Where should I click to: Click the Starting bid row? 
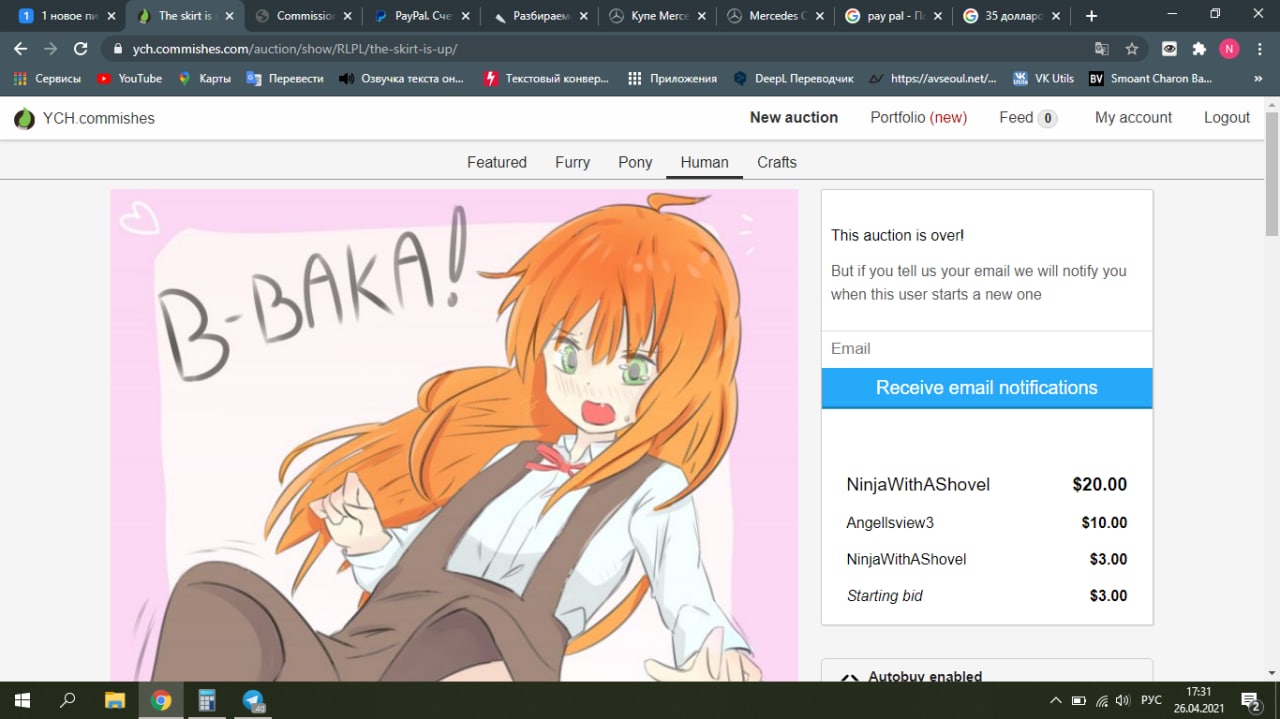point(987,595)
